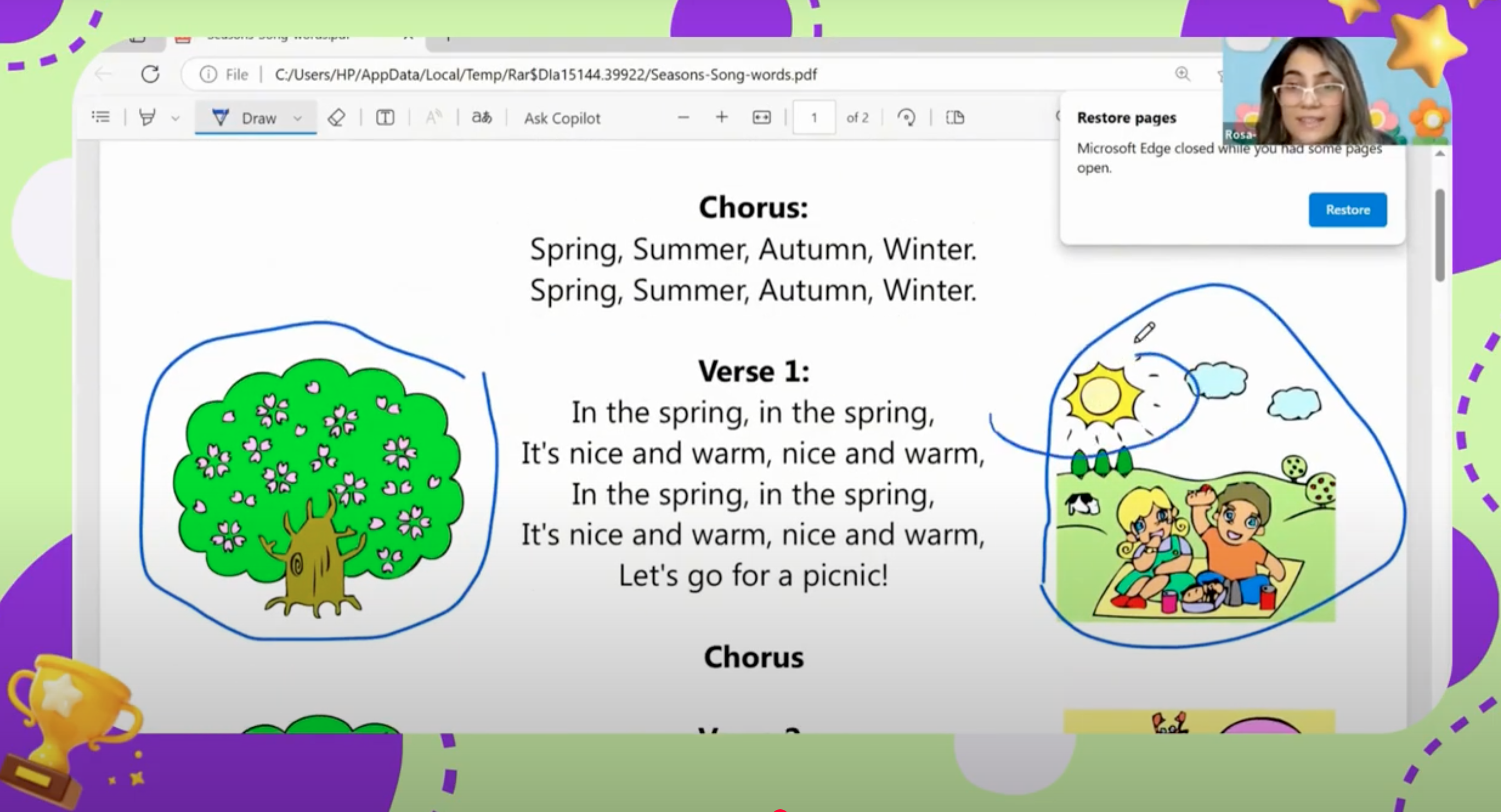Expand the Draw options dropdown arrow

(x=297, y=118)
